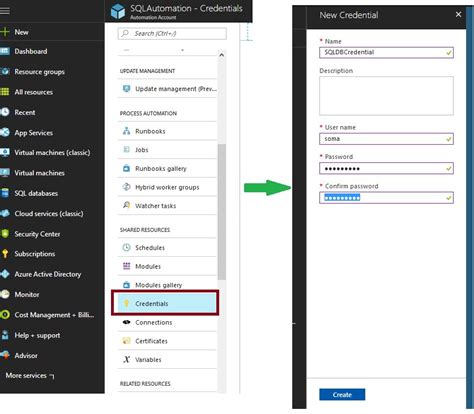Viewport: 474px width, 414px height.
Task: Focus the User name field
Action: click(386, 139)
